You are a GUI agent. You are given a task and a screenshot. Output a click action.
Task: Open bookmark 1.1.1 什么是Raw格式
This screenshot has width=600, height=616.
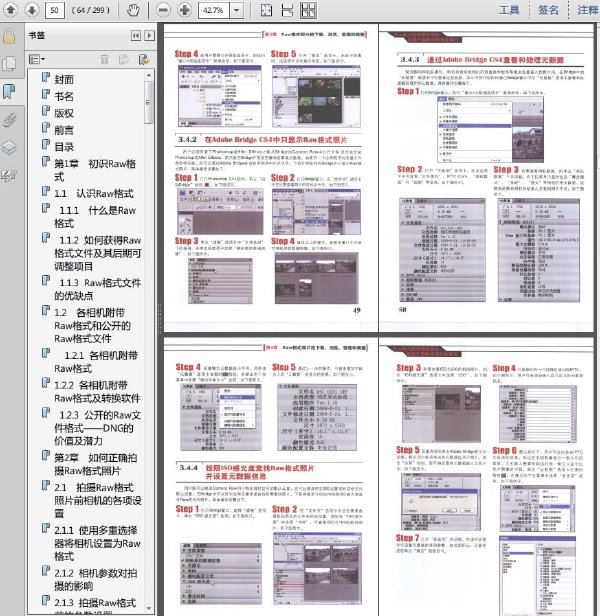pyautogui.click(x=95, y=217)
